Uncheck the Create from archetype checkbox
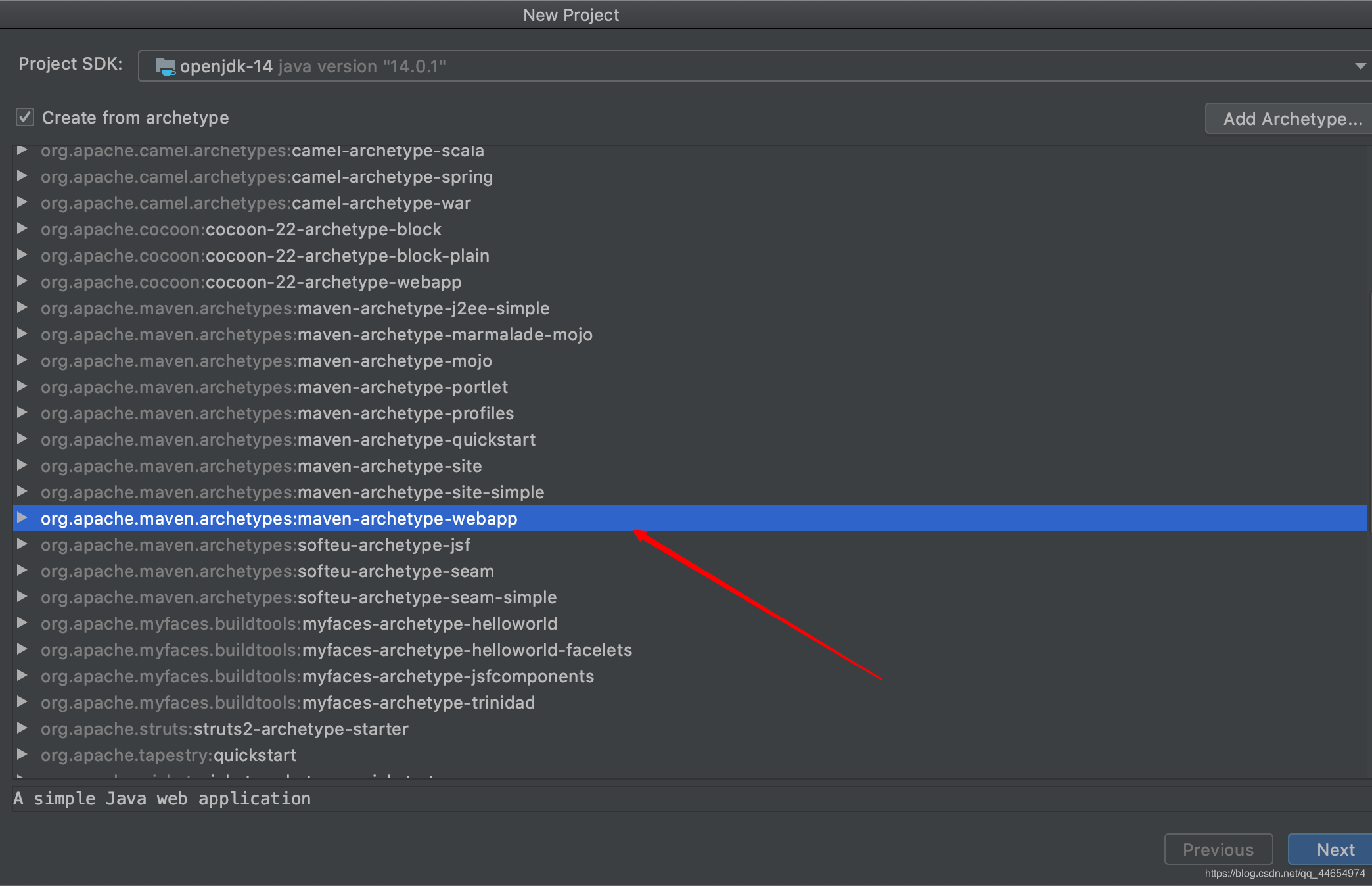Screen dimensions: 1372x886 pyautogui.click(x=25, y=118)
